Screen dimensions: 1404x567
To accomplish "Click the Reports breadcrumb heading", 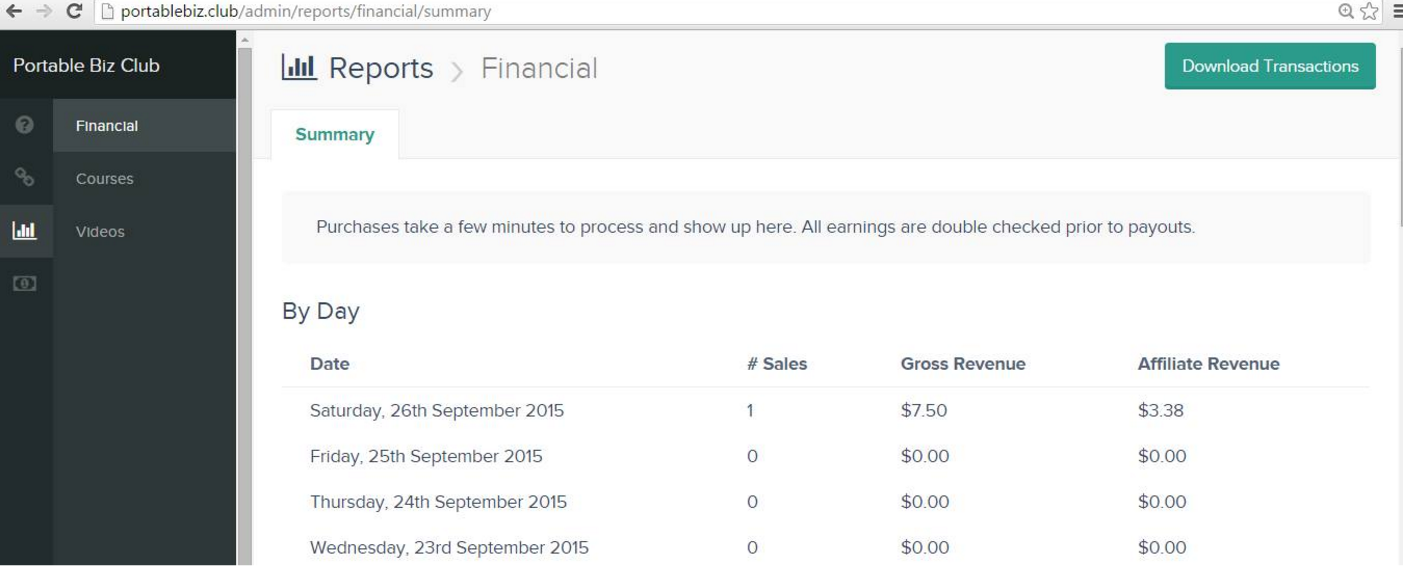I will pyautogui.click(x=381, y=68).
